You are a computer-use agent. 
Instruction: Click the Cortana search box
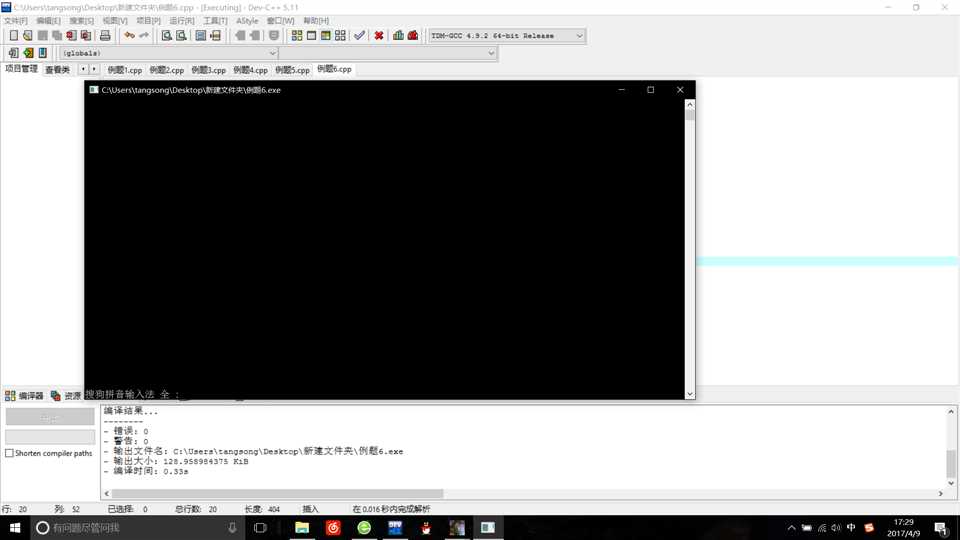[137, 527]
